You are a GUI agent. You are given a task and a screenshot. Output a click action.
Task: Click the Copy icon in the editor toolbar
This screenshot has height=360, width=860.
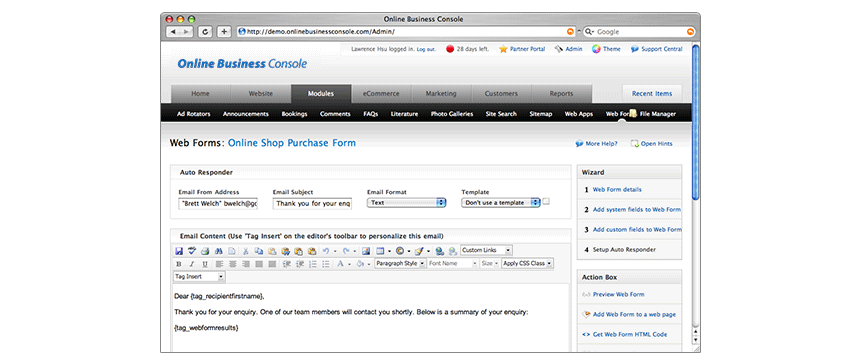coord(258,251)
